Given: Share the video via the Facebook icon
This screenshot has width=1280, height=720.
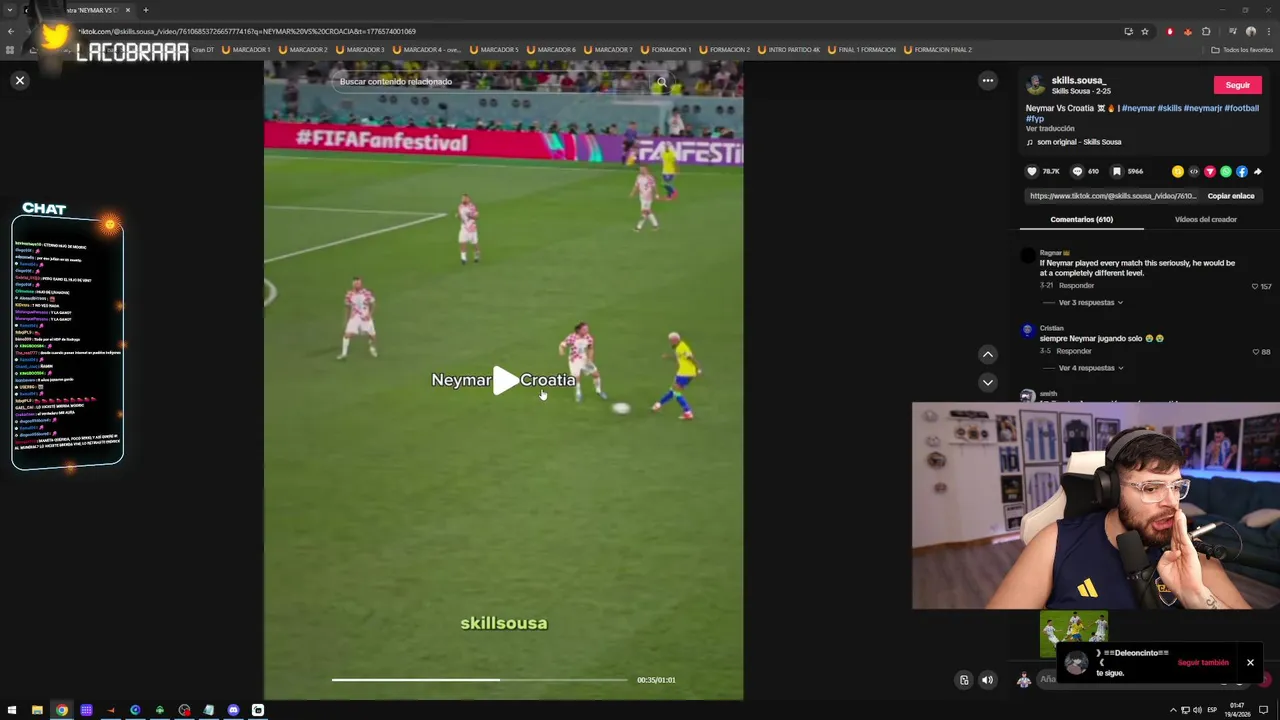Looking at the screenshot, I should [1241, 171].
